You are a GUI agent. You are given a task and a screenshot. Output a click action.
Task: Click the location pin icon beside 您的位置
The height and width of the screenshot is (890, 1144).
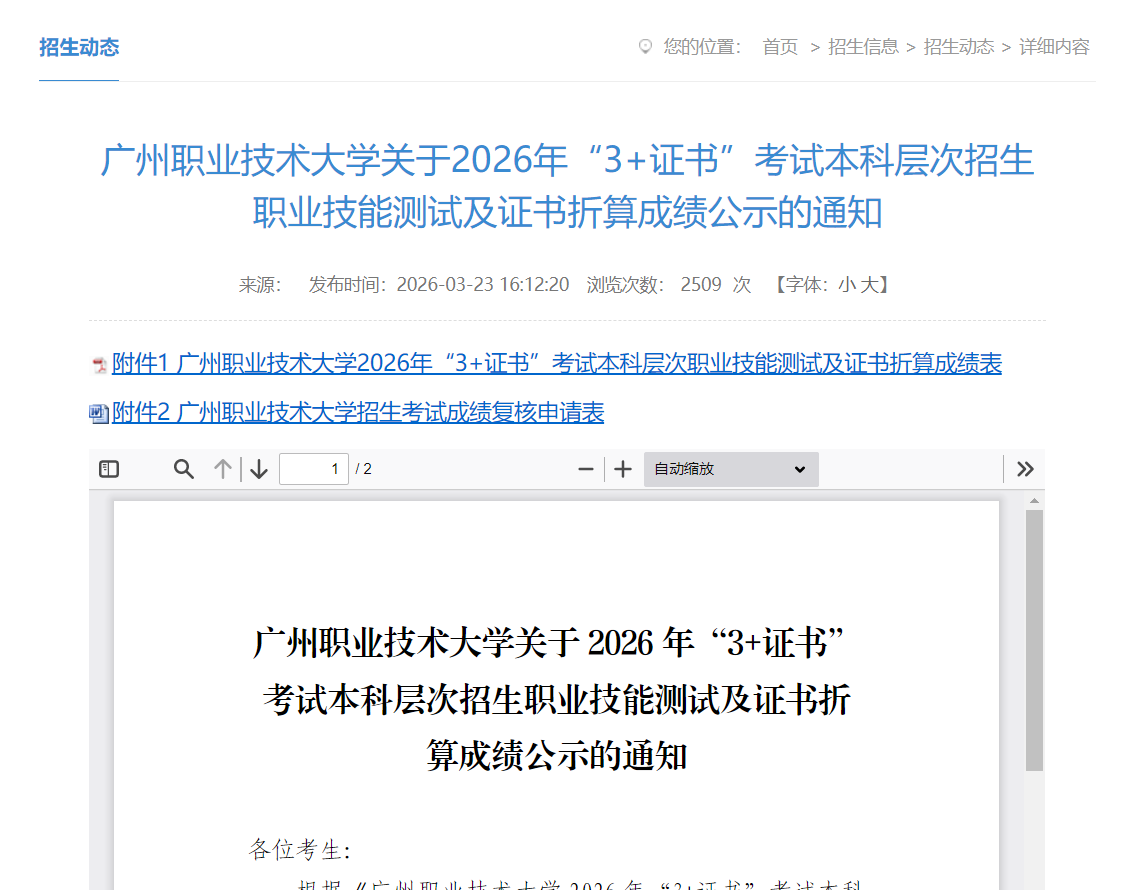[644, 46]
